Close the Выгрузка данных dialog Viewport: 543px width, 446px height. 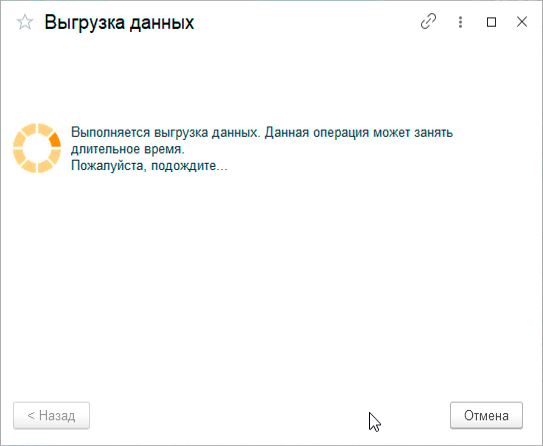[x=522, y=22]
